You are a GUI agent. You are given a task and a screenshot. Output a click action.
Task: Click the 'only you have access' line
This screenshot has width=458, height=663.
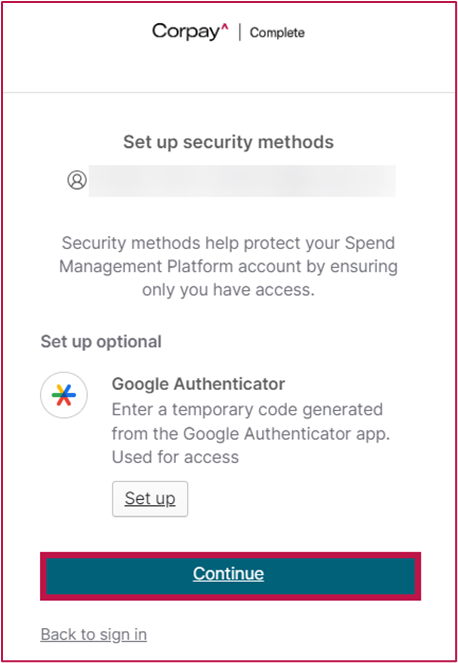[x=228, y=290]
